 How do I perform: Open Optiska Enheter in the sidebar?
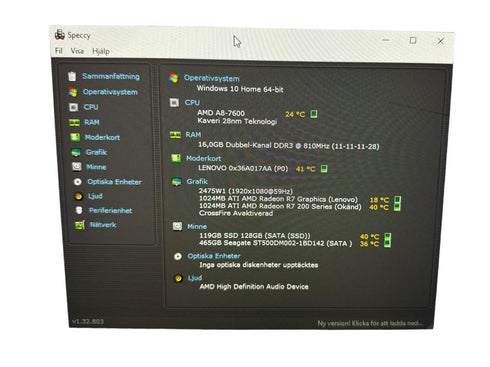point(114,182)
